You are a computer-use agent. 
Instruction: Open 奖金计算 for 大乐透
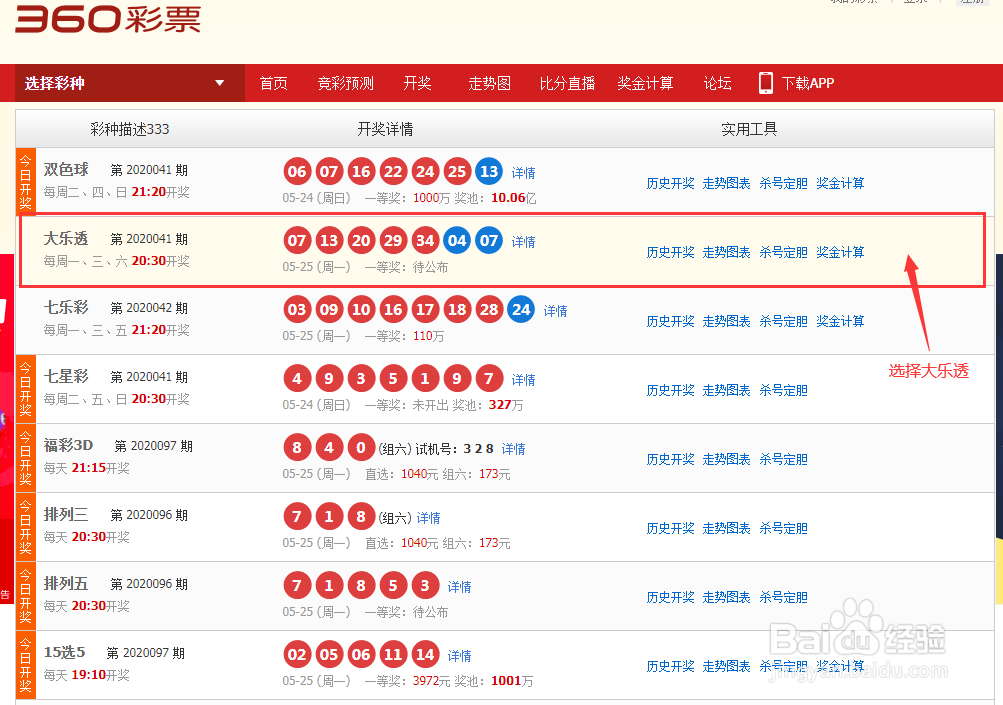tap(841, 253)
